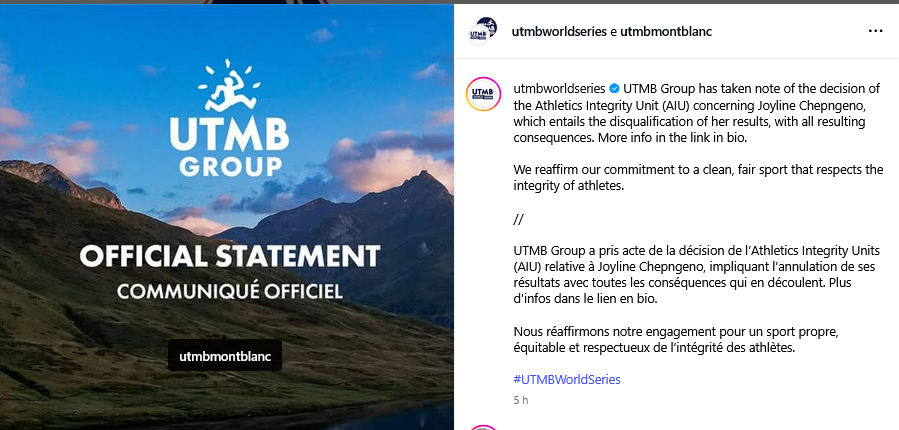The height and width of the screenshot is (430, 899).
Task: View utmbworldseries story via ringed caption avatar
Action: [x=483, y=94]
